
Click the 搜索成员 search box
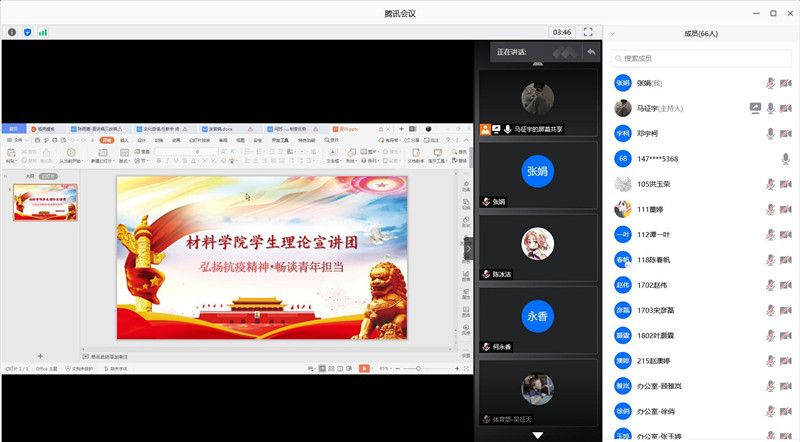click(705, 58)
